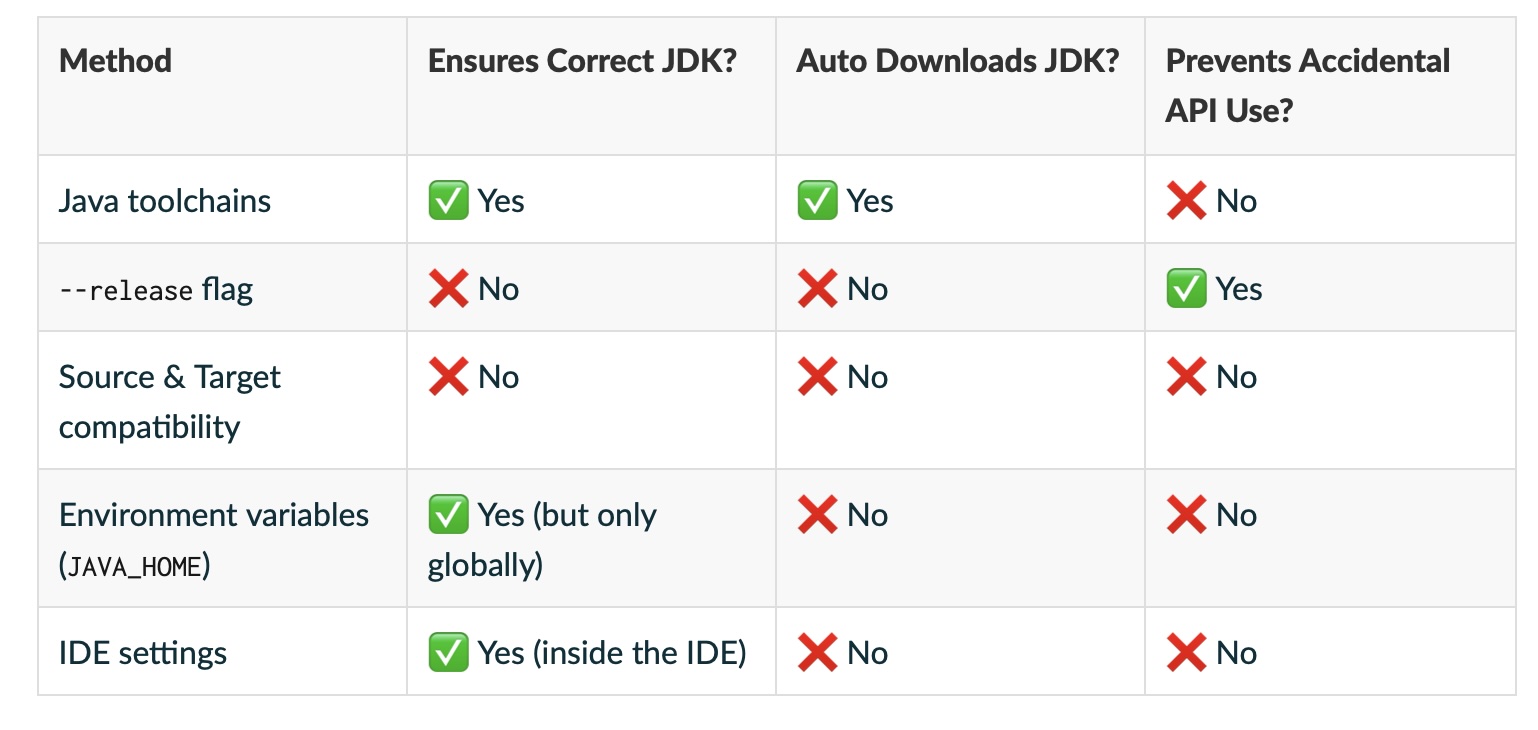
Task: Click green checkmark in Java toolchains Auto Downloads cell
Action: 816,201
